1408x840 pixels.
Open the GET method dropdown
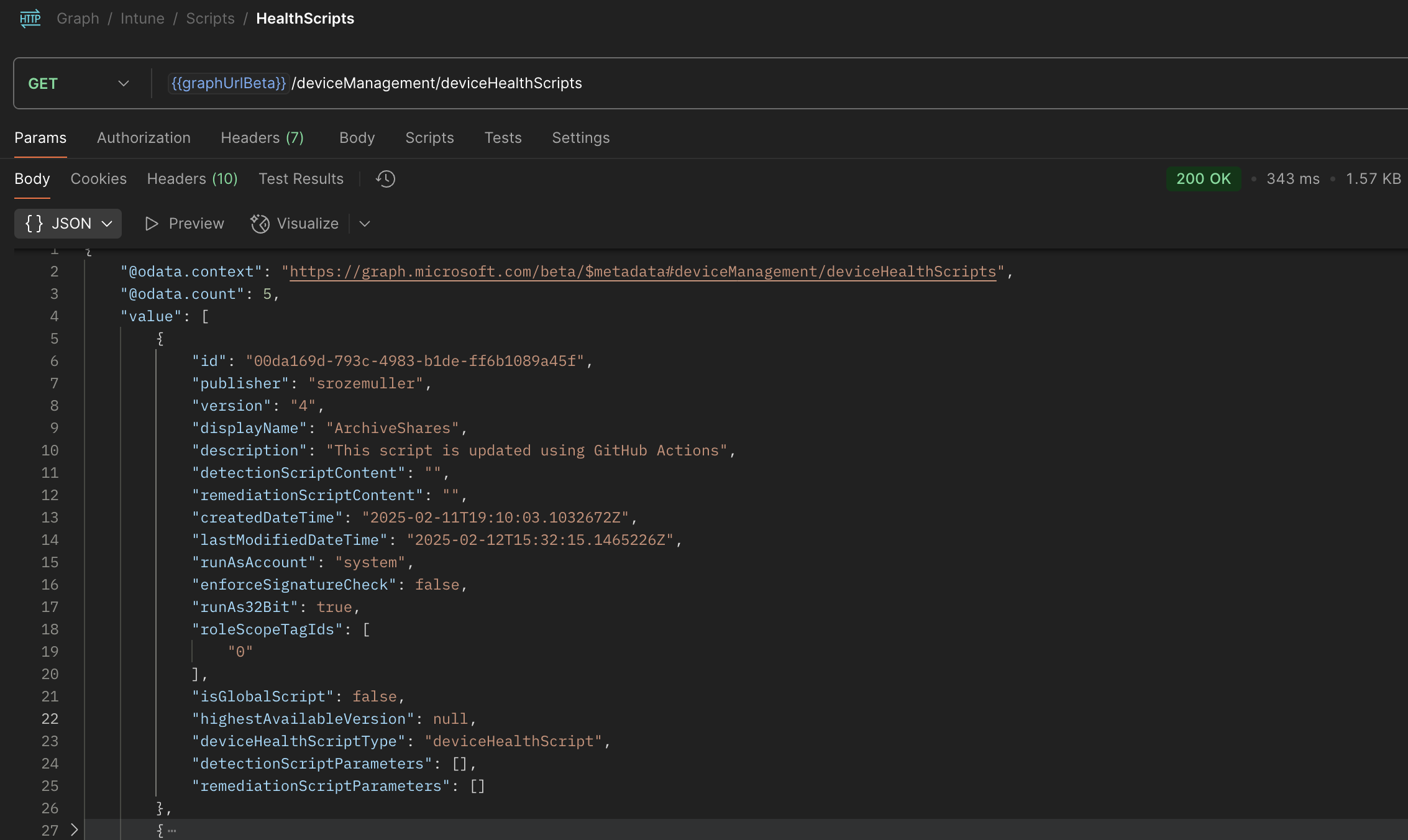coord(79,83)
